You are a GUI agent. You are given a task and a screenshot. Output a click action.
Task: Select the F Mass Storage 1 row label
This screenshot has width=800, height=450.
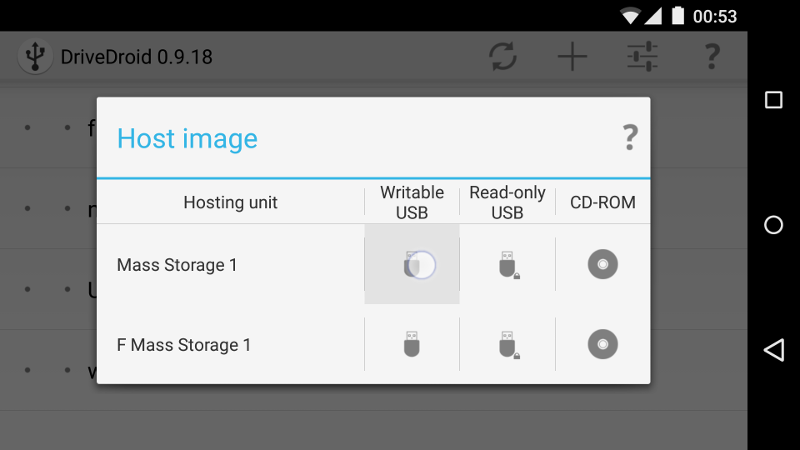[x=184, y=345]
